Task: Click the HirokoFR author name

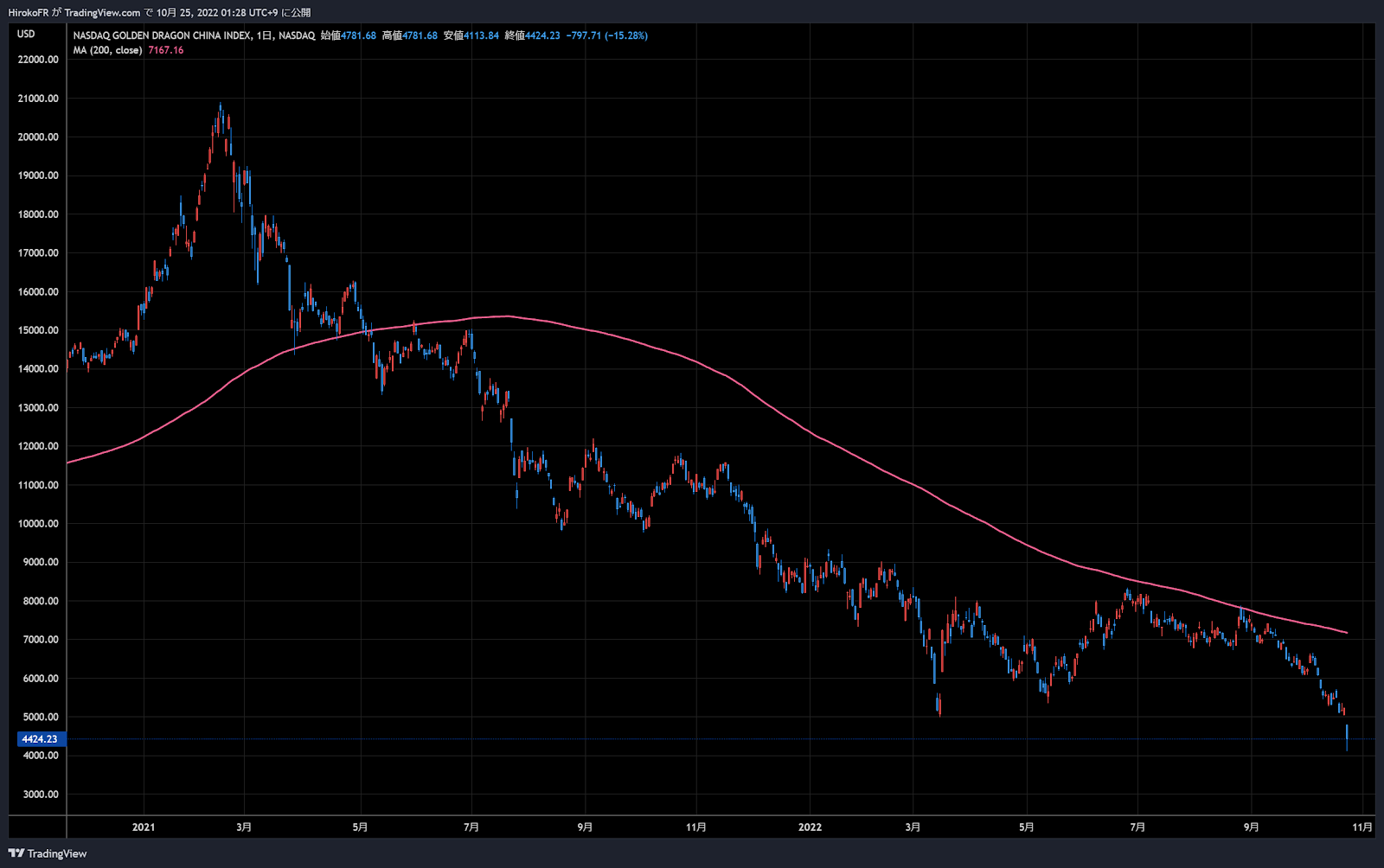Action: 28,13
